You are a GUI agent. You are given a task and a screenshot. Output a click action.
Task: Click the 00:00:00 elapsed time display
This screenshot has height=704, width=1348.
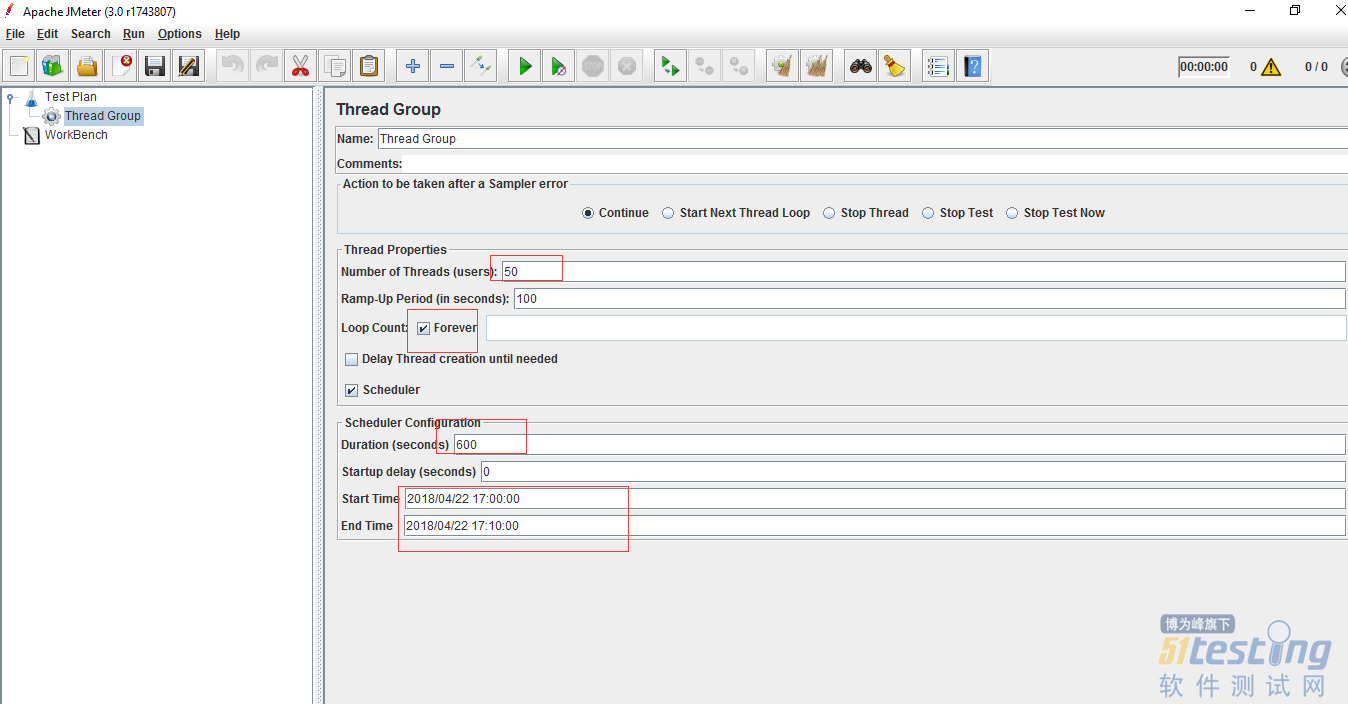tap(1204, 67)
